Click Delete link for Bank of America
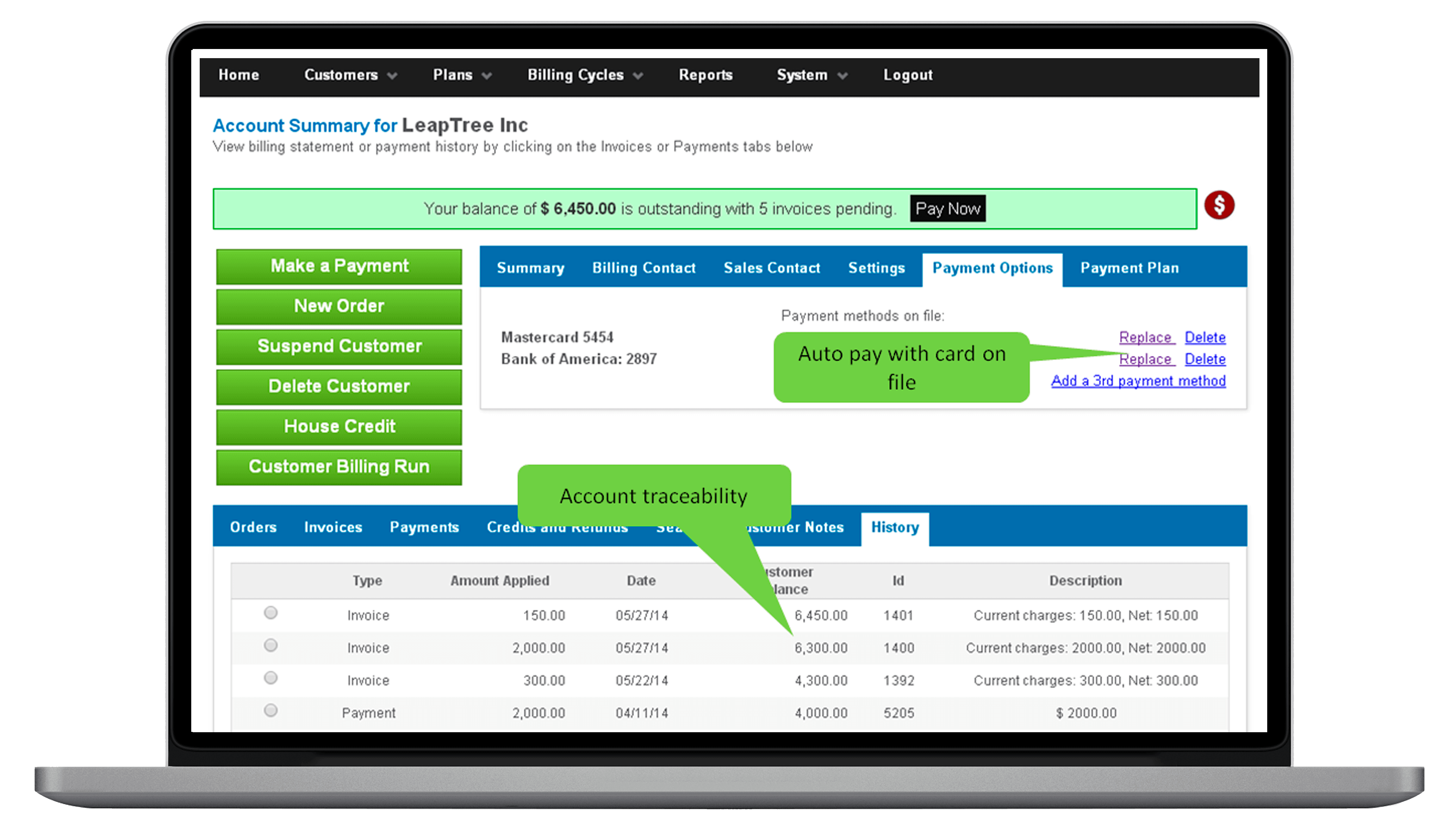 (x=1205, y=359)
